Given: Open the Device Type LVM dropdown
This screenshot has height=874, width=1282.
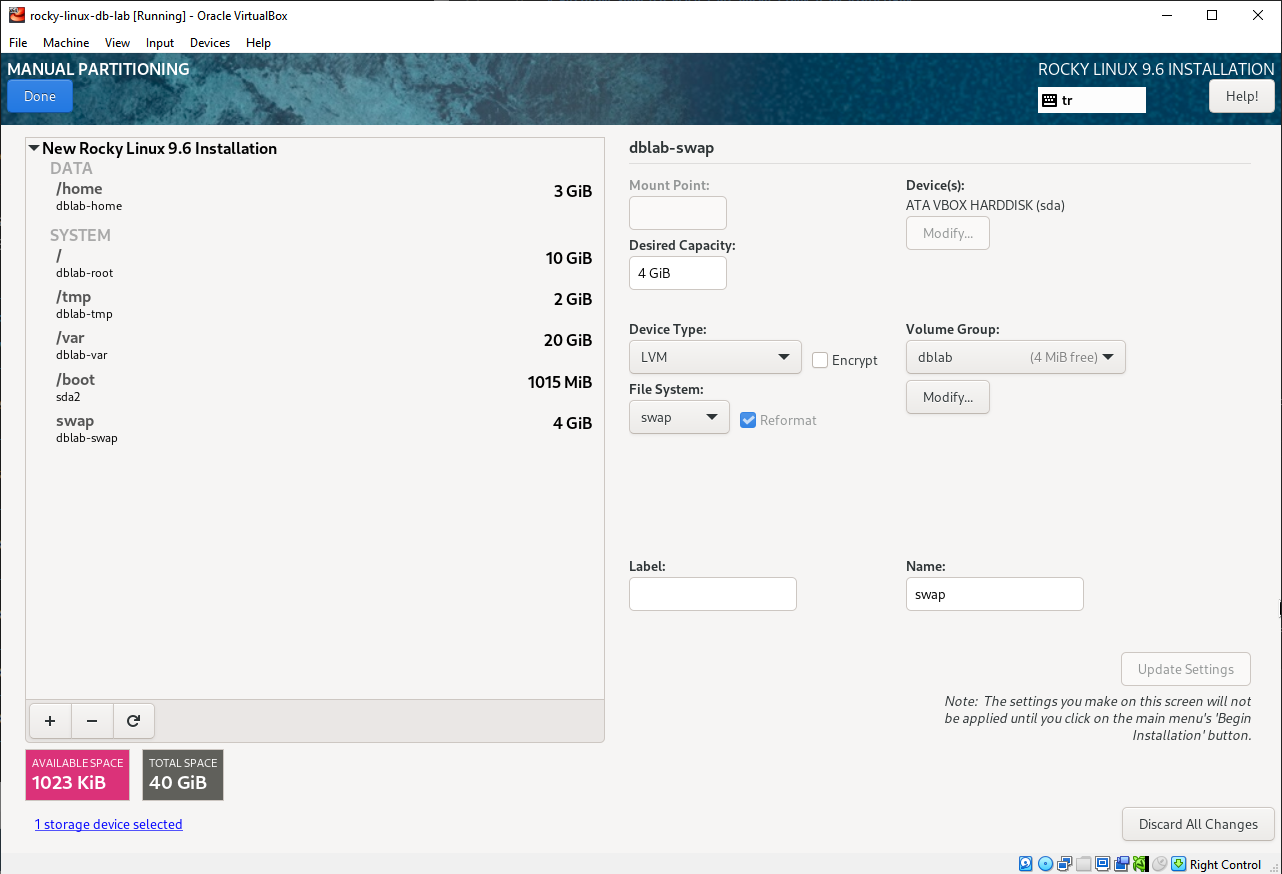Looking at the screenshot, I should click(715, 357).
